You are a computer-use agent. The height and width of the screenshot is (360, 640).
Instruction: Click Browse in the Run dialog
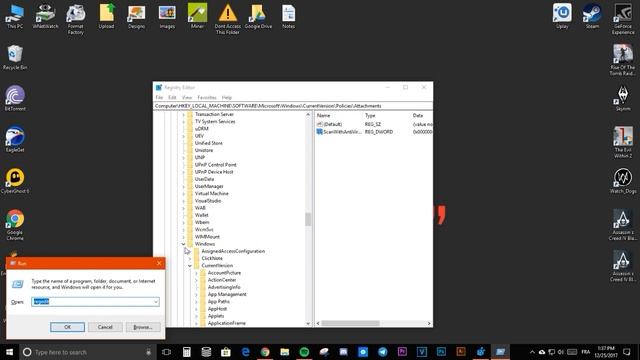click(x=142, y=327)
